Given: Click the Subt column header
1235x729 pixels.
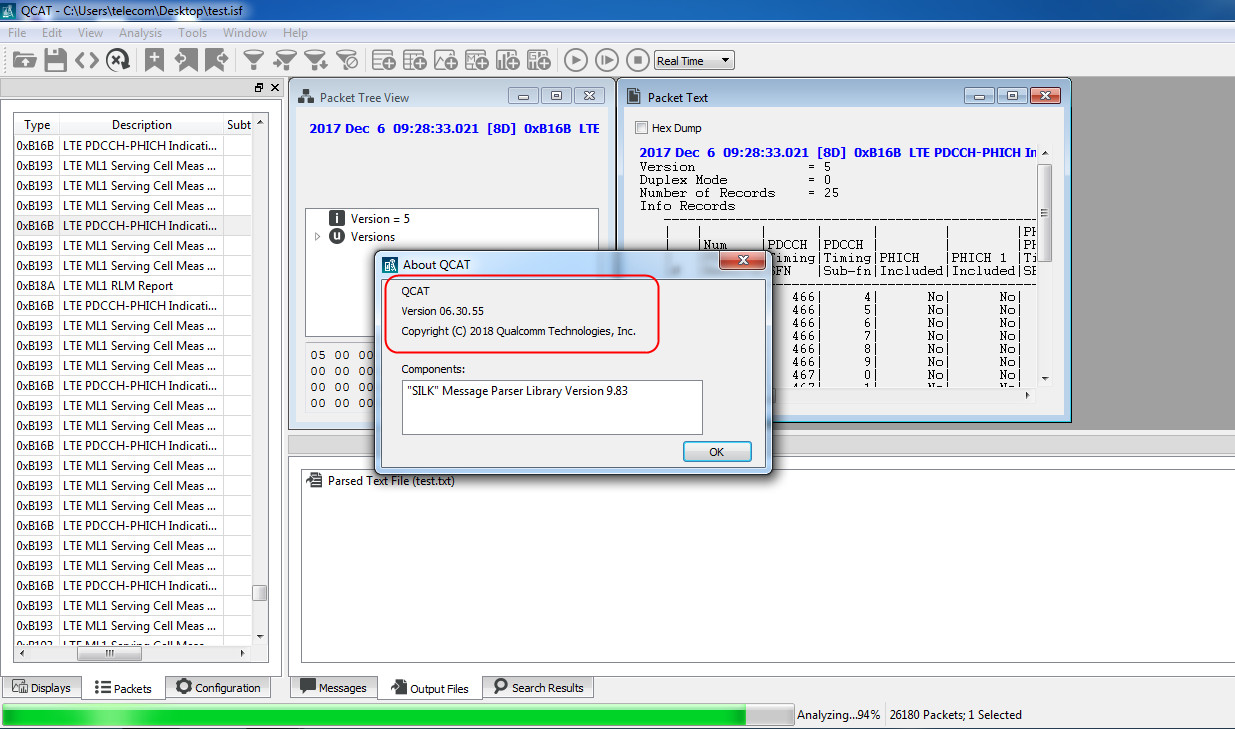Looking at the screenshot, I should coord(239,125).
